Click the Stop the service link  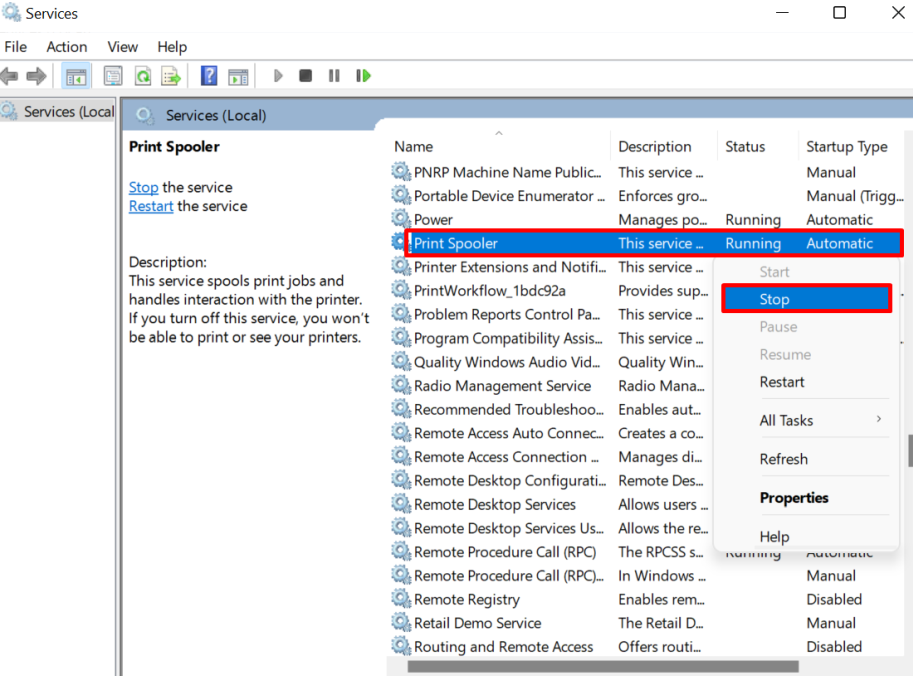click(x=143, y=187)
